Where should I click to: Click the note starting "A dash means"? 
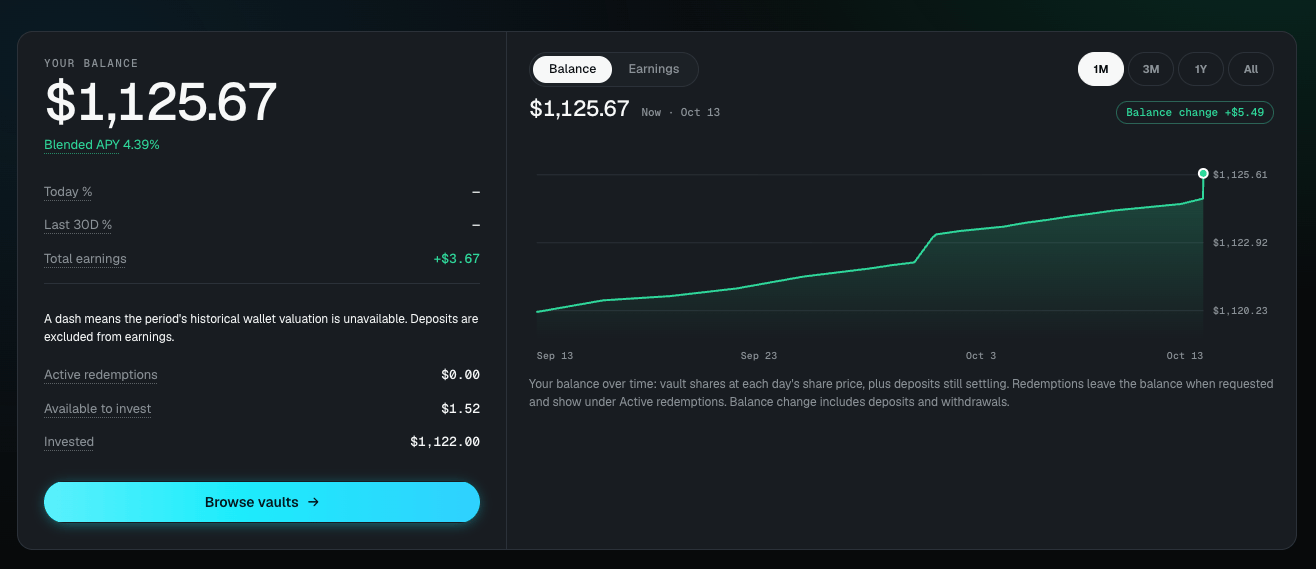(261, 328)
